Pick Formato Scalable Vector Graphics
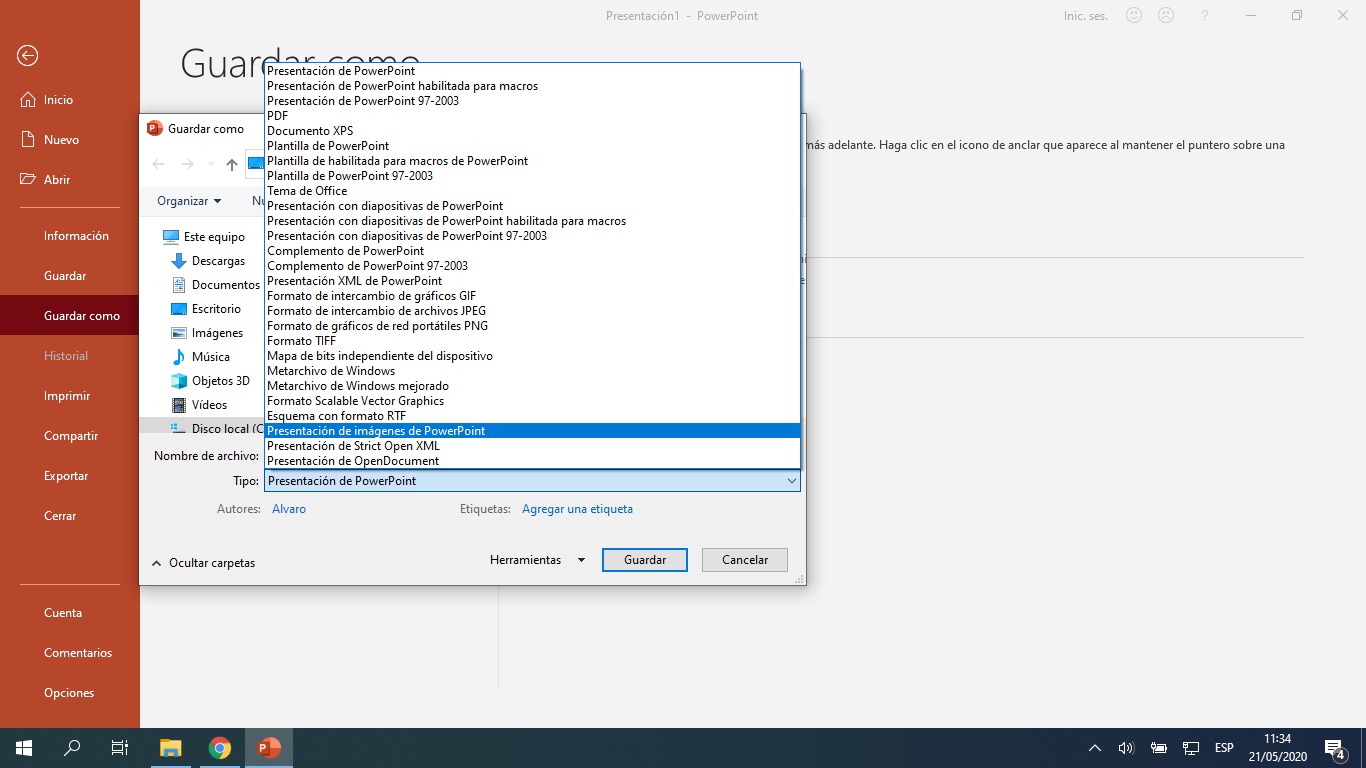Screen dimensions: 1366x768 point(532,401)
